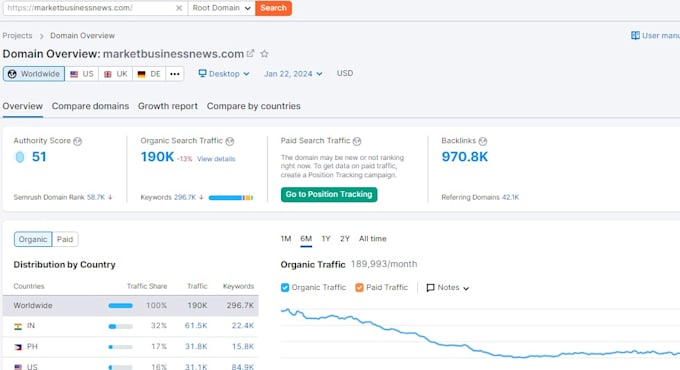Screen dimensions: 680x370
Task: Click the Backlinks info icon
Action: pos(483,141)
